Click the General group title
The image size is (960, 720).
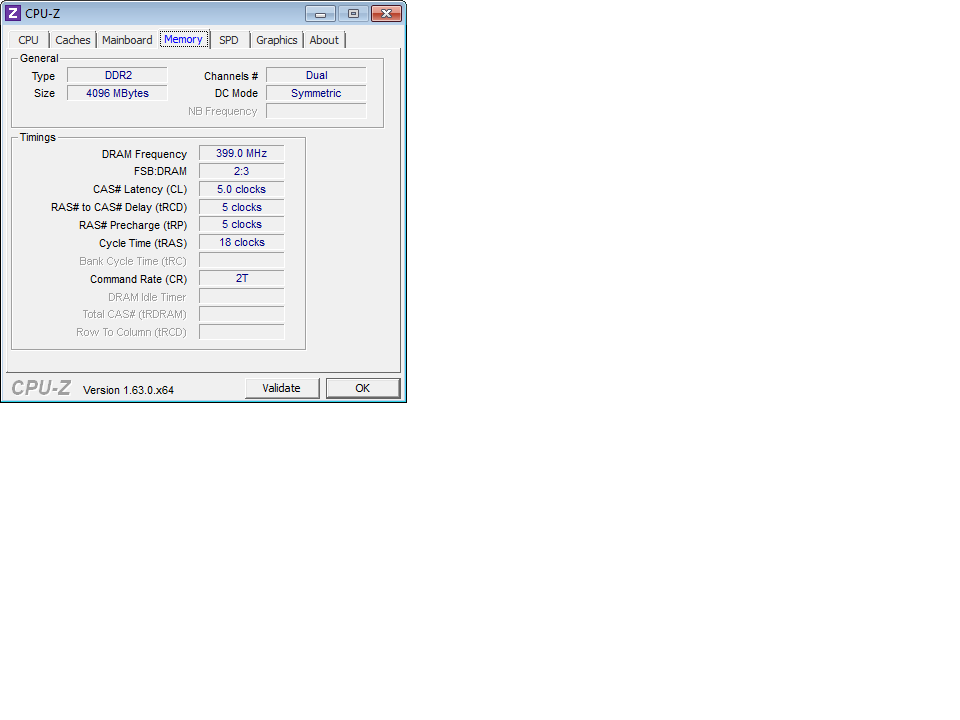[x=39, y=58]
